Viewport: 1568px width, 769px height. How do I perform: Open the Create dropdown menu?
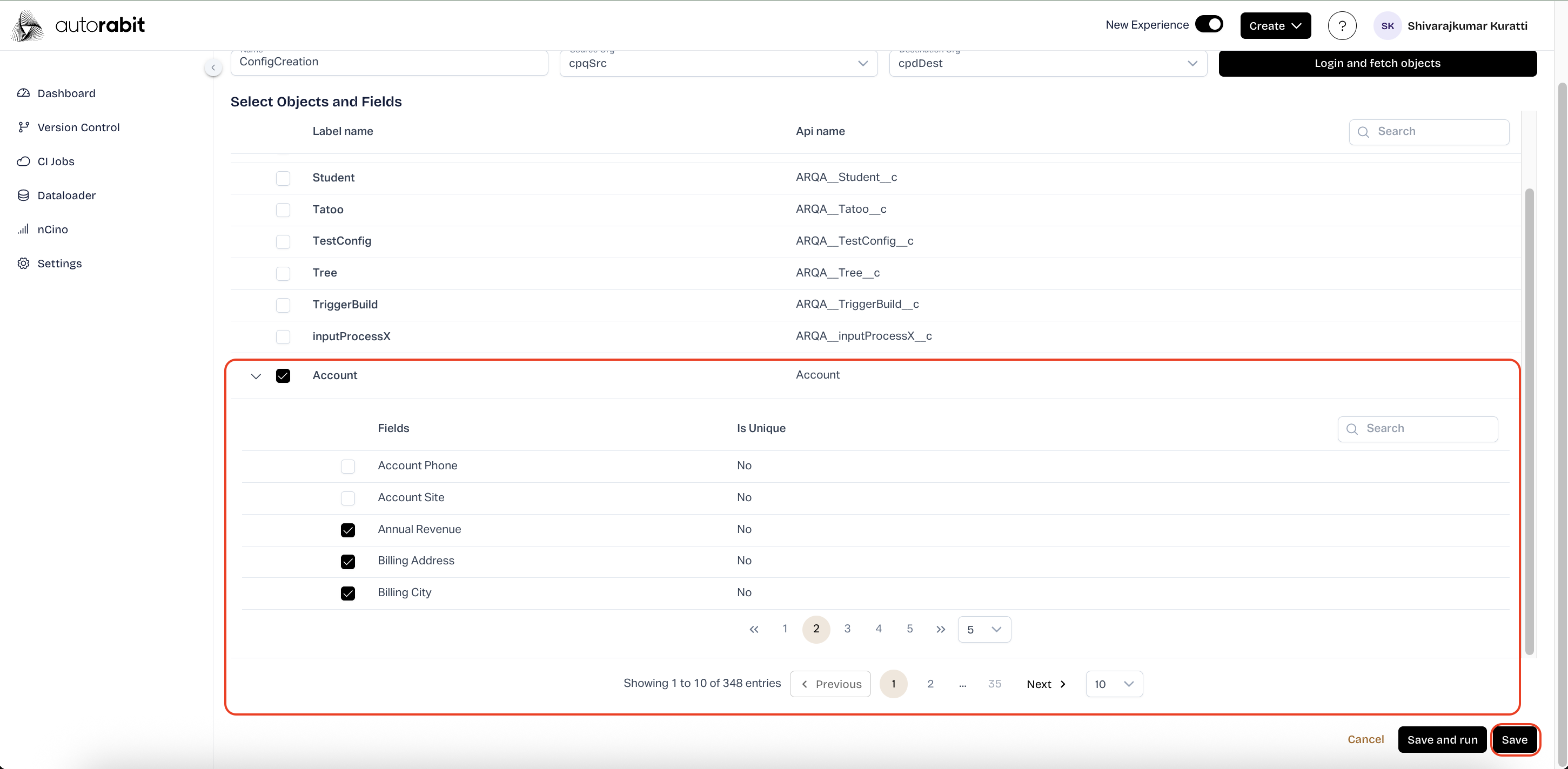(x=1275, y=25)
